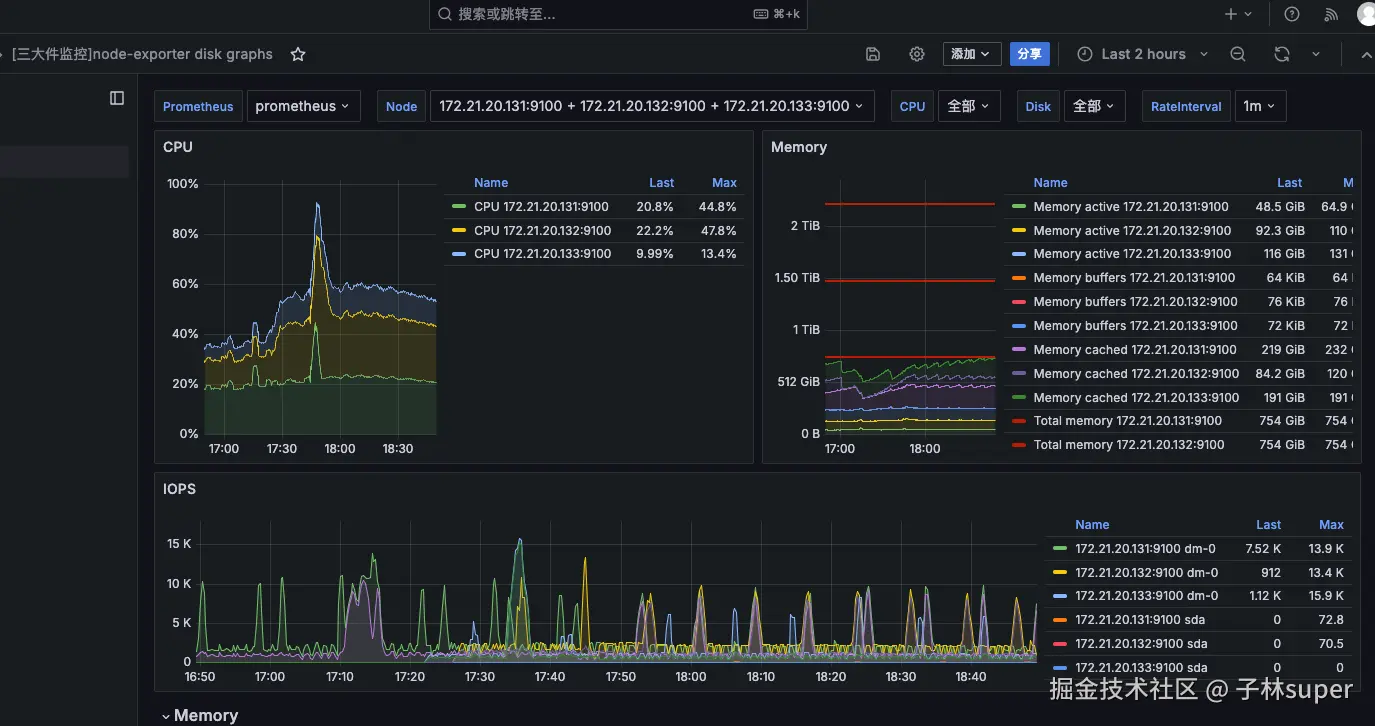
Task: Click the blue 分享 share button
Action: (1029, 54)
